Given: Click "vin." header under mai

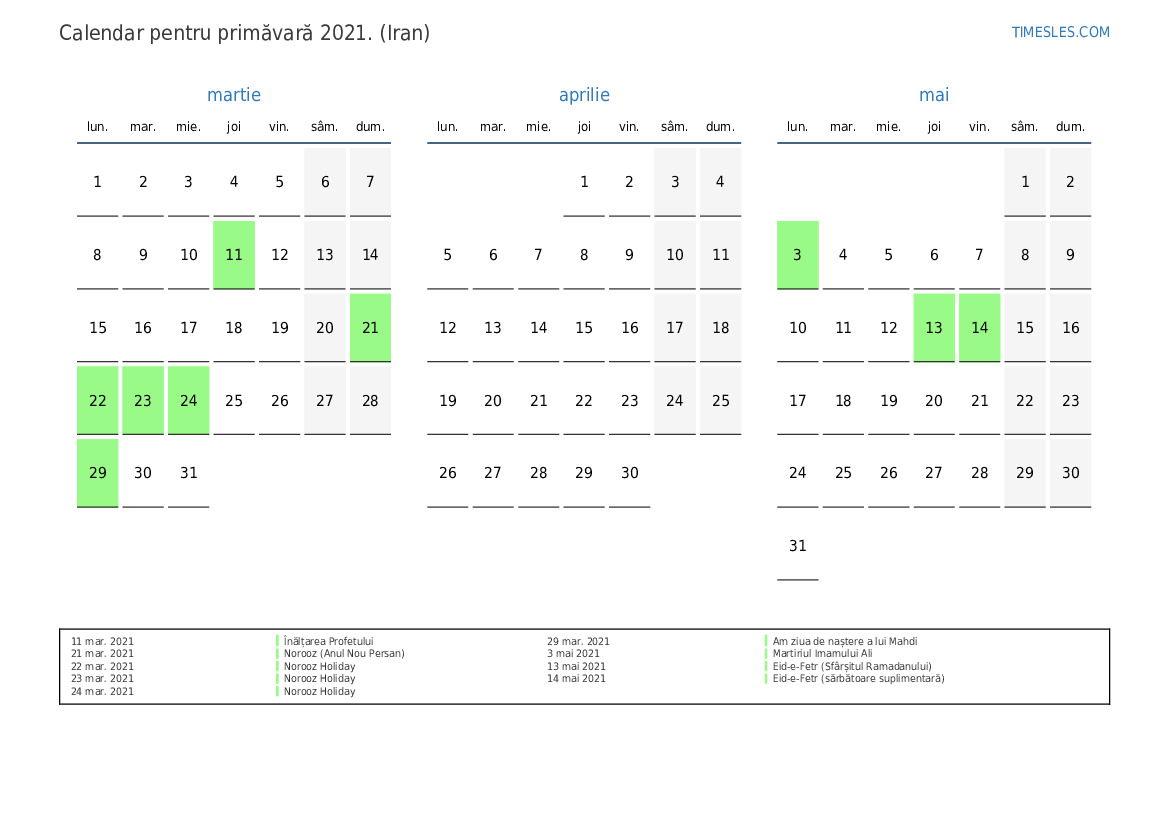Looking at the screenshot, I should [x=980, y=127].
